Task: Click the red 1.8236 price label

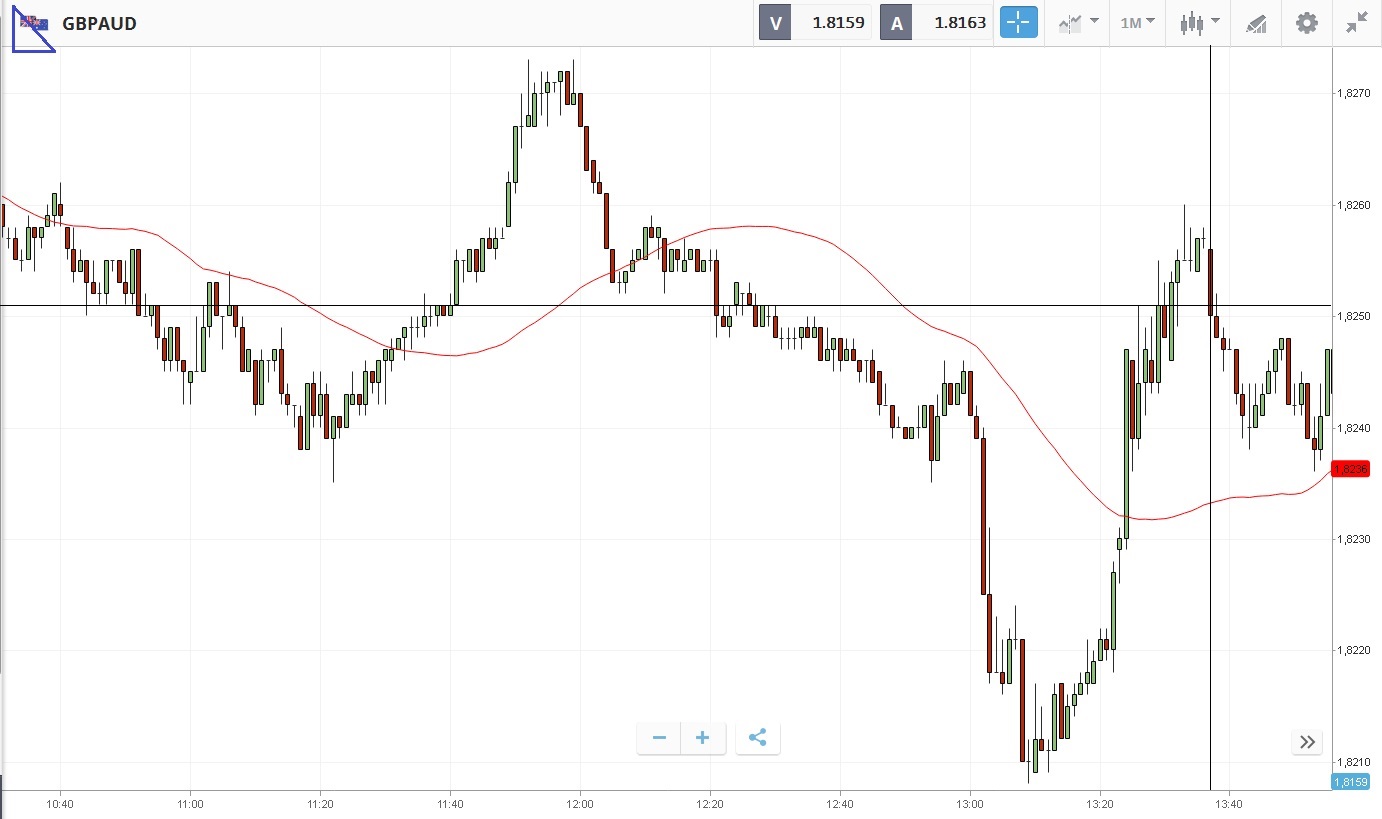Action: point(1350,468)
